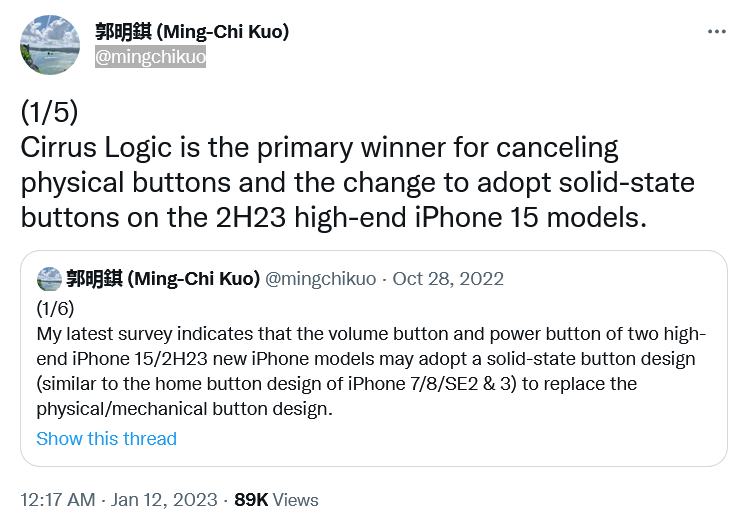
Task: Click Show this thread link
Action: [106, 438]
